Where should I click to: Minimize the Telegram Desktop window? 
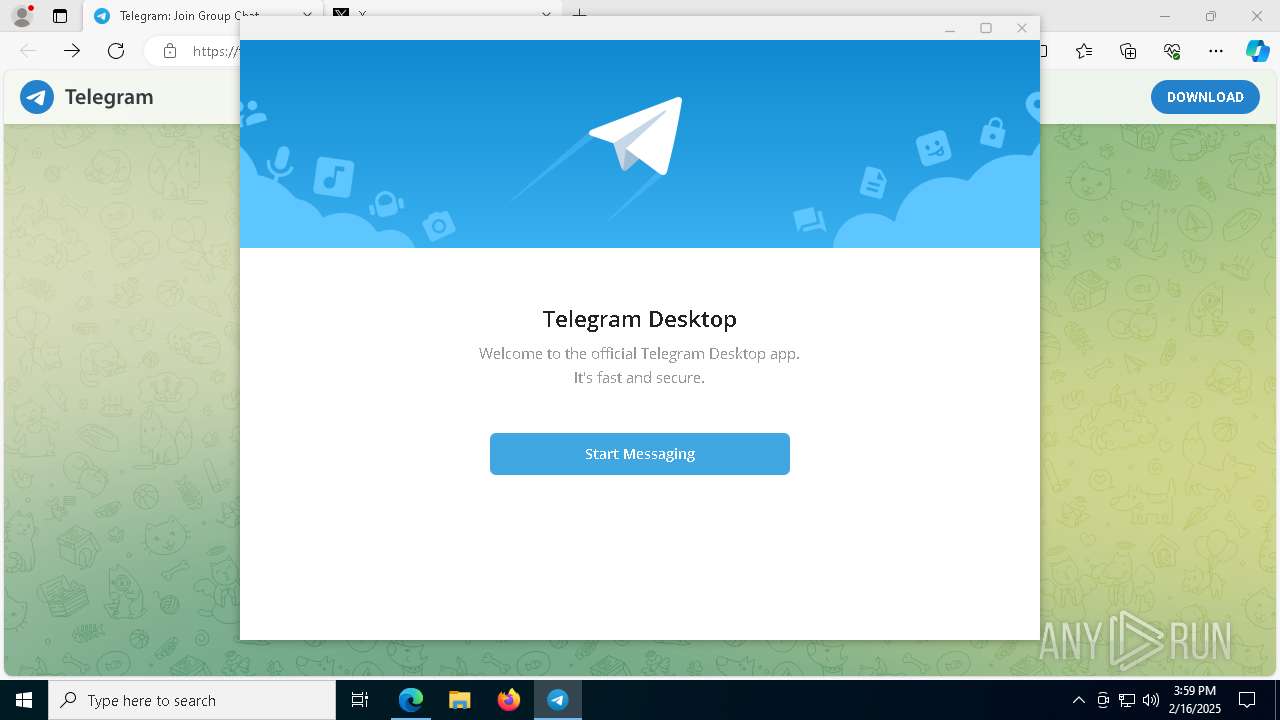pyautogui.click(x=950, y=28)
